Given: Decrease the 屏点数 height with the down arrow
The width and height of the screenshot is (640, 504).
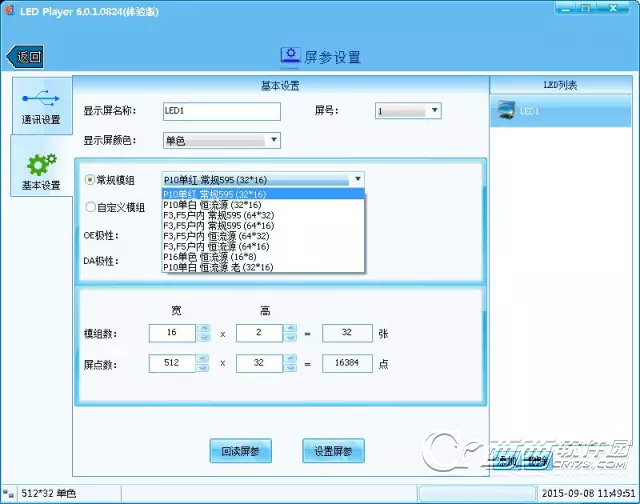Looking at the screenshot, I should pyautogui.click(x=290, y=368).
